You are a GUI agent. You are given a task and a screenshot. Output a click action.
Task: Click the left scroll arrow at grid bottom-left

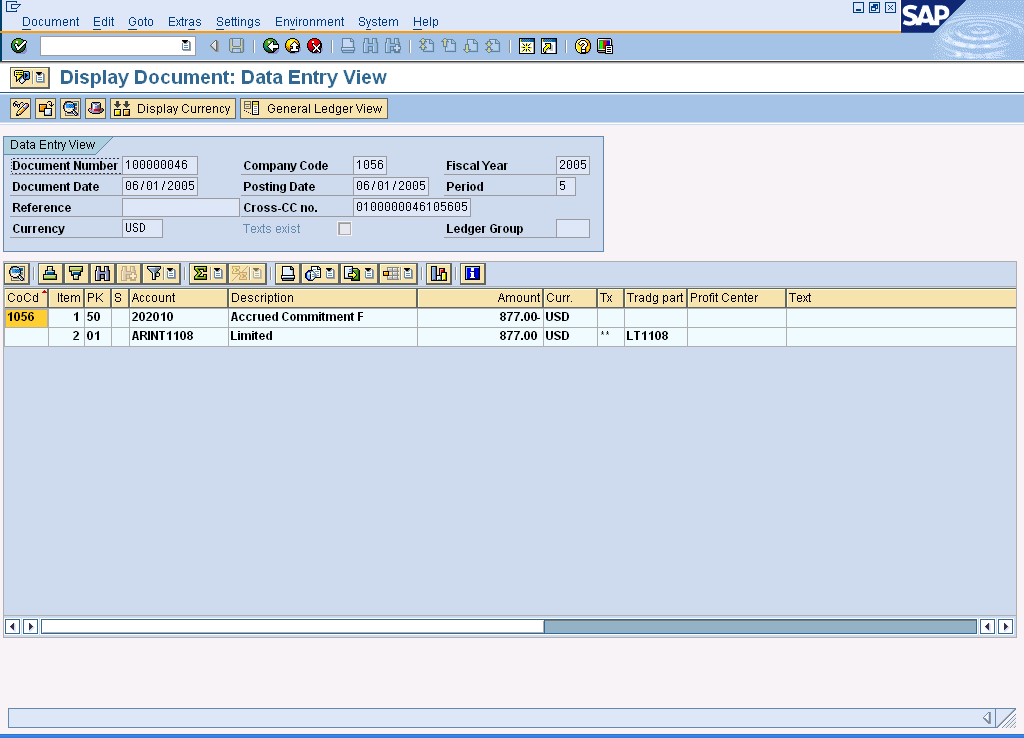12,626
